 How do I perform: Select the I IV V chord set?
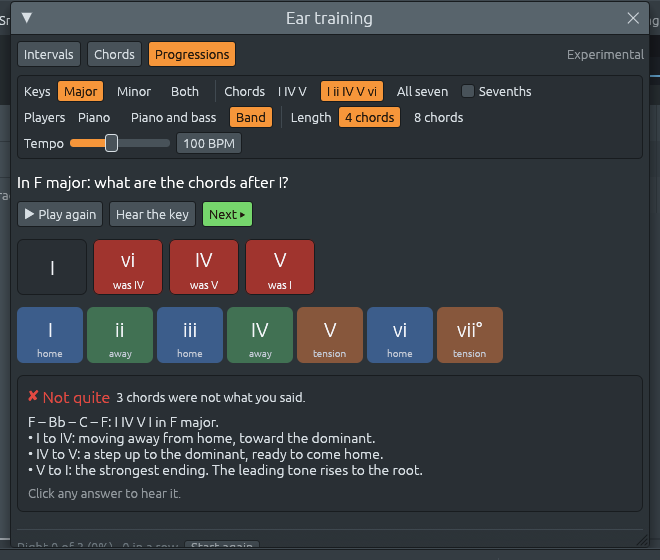tap(292, 91)
